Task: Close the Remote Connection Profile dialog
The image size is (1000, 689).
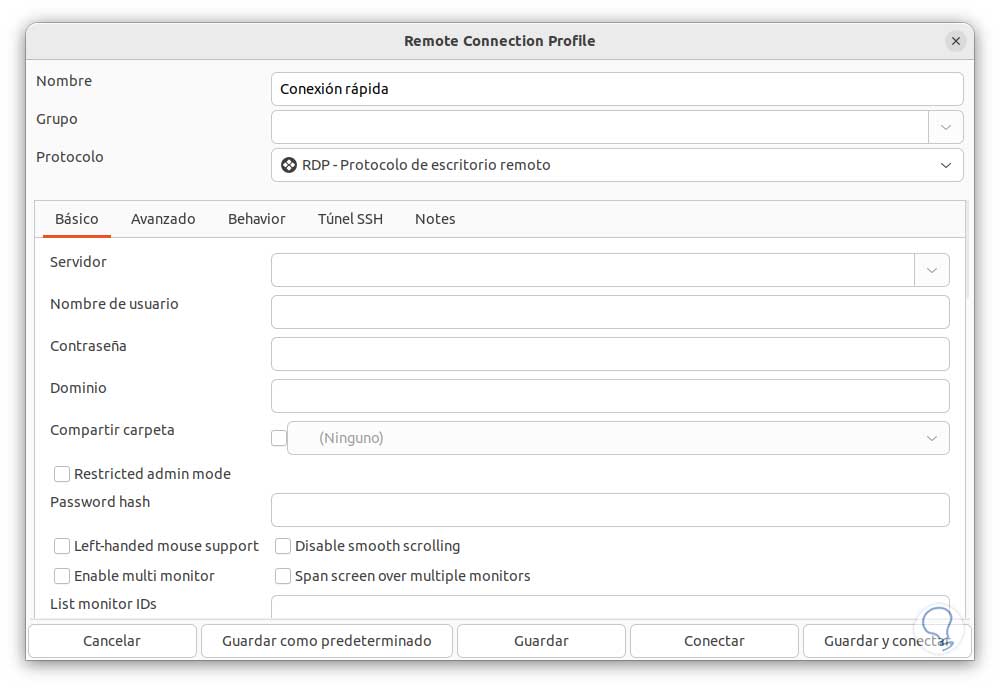Action: 955,41
